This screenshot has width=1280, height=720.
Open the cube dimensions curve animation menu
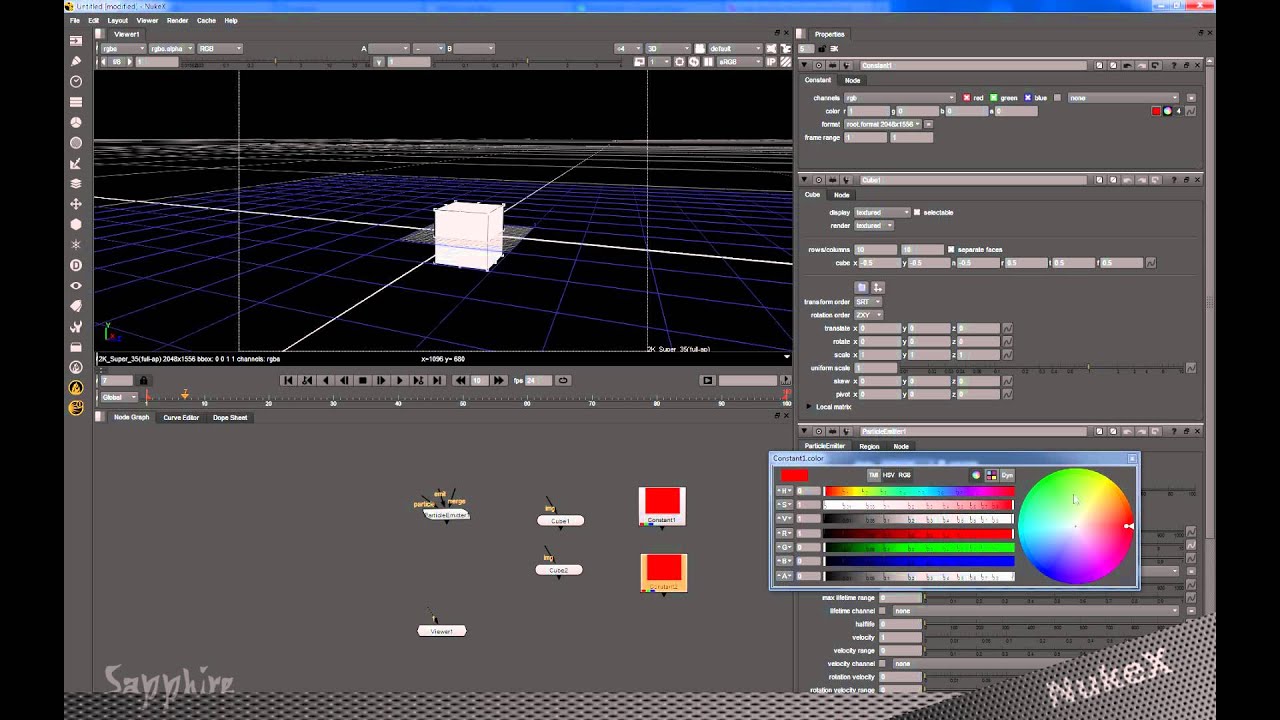[x=1151, y=263]
